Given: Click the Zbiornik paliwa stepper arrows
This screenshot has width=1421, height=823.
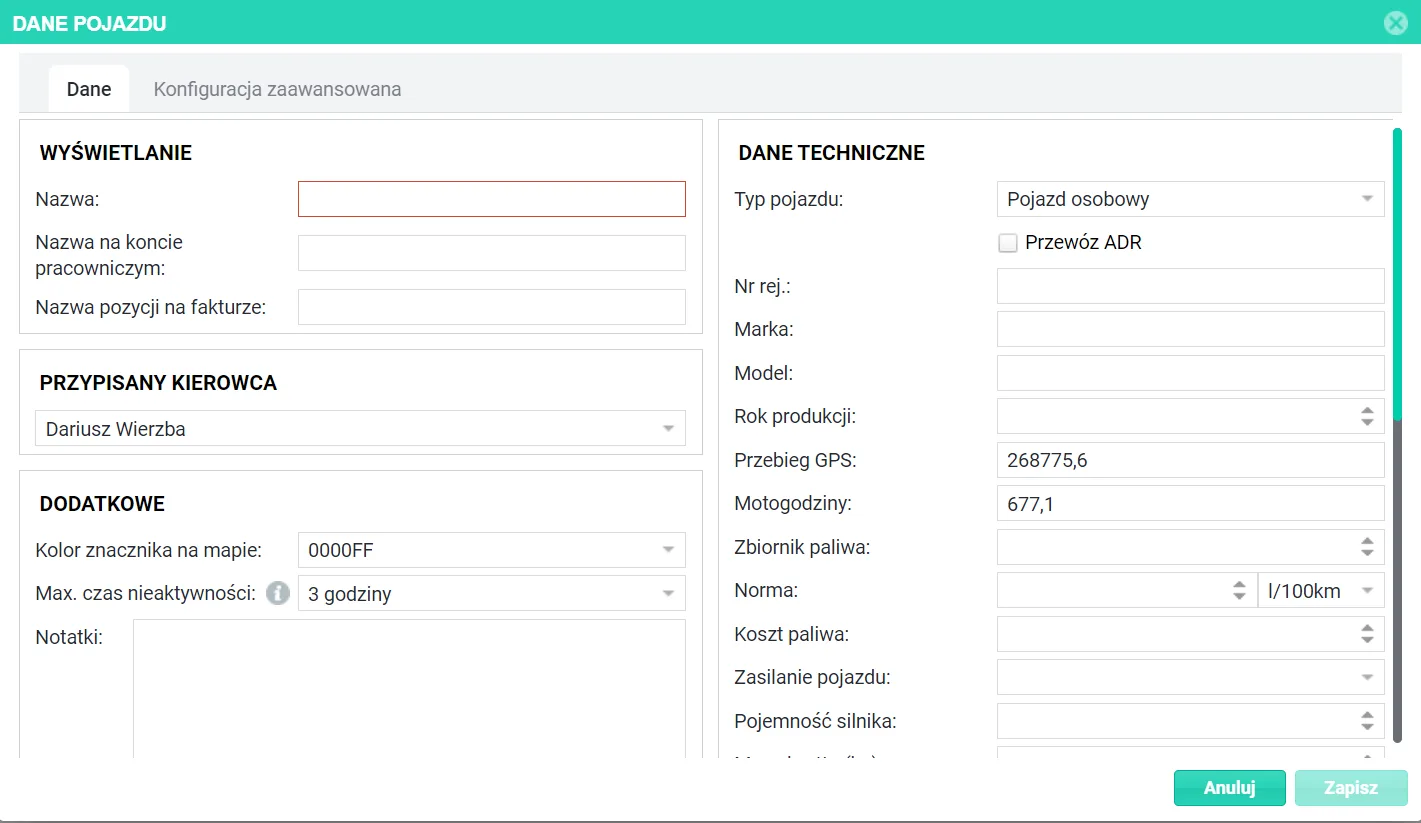Looking at the screenshot, I should pos(1367,547).
